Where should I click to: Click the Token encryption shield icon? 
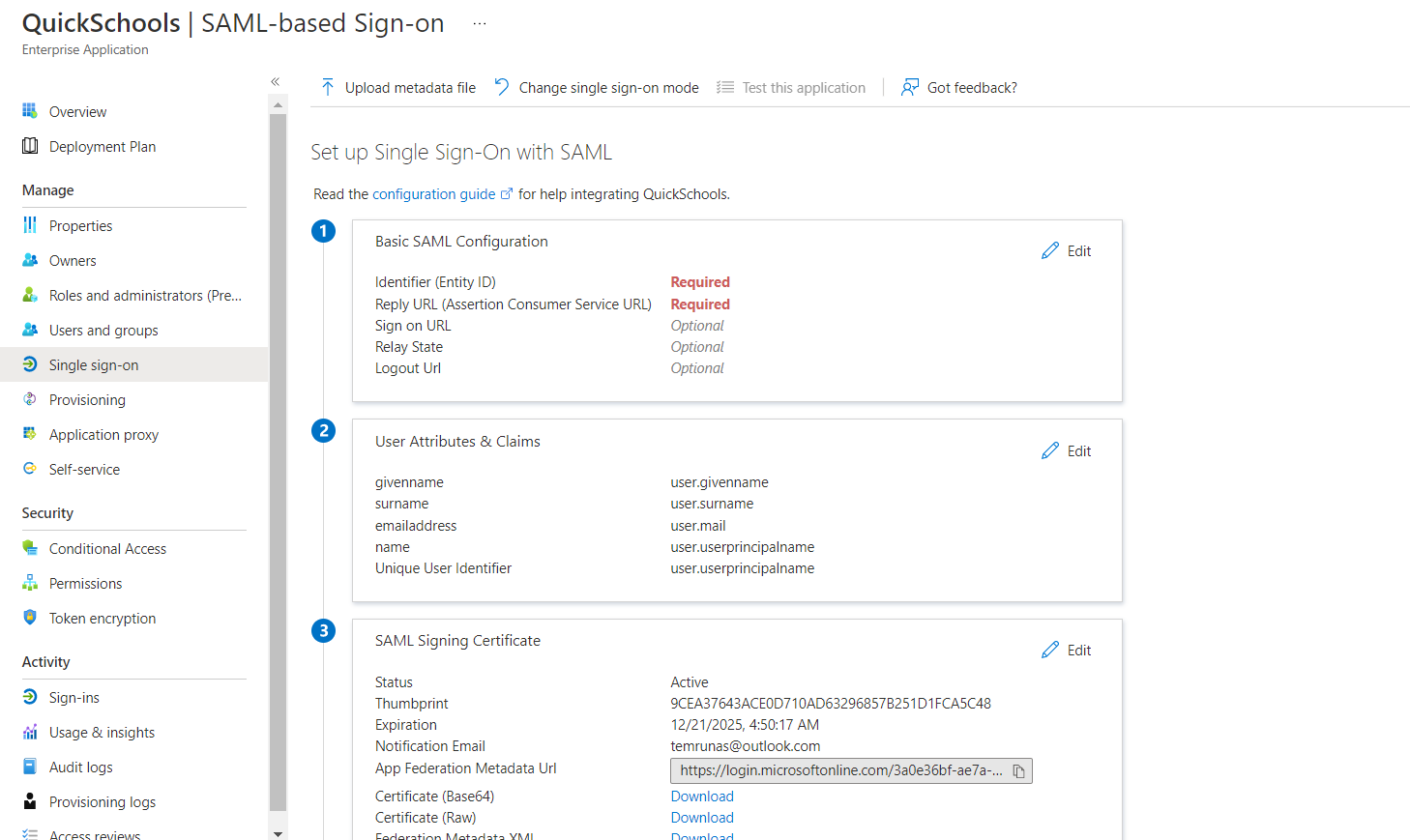coord(30,618)
